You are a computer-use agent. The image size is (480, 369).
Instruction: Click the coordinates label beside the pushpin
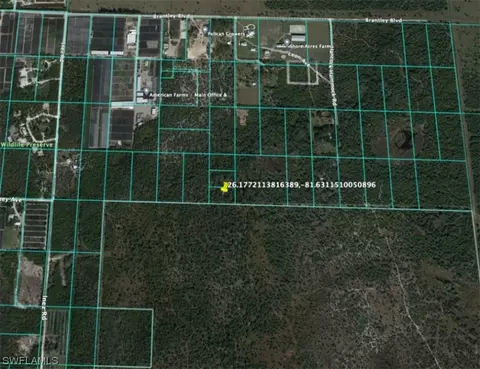click(302, 185)
